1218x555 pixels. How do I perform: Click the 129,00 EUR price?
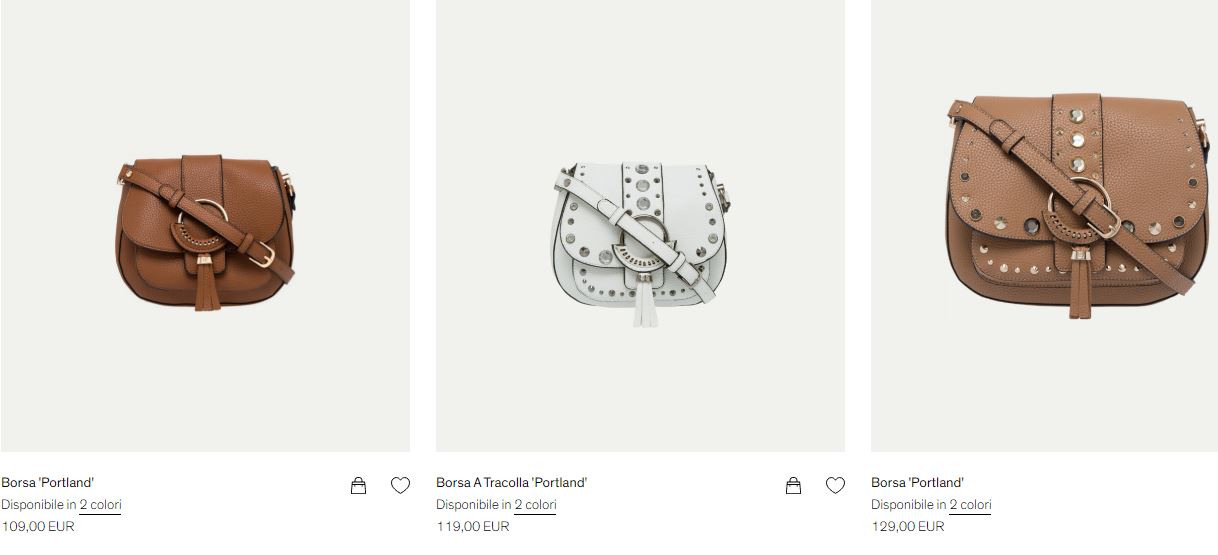(x=908, y=527)
